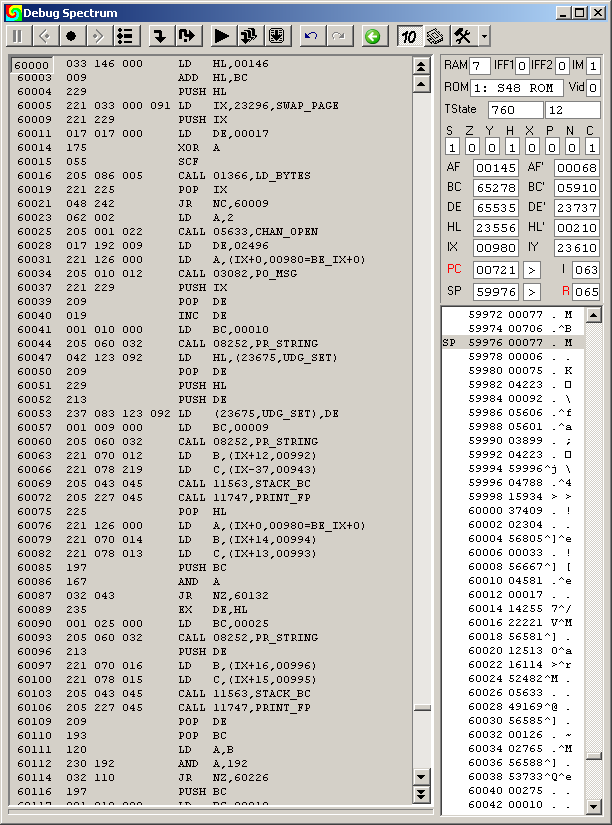
Task: Run the program with the play icon
Action: (x=223, y=36)
